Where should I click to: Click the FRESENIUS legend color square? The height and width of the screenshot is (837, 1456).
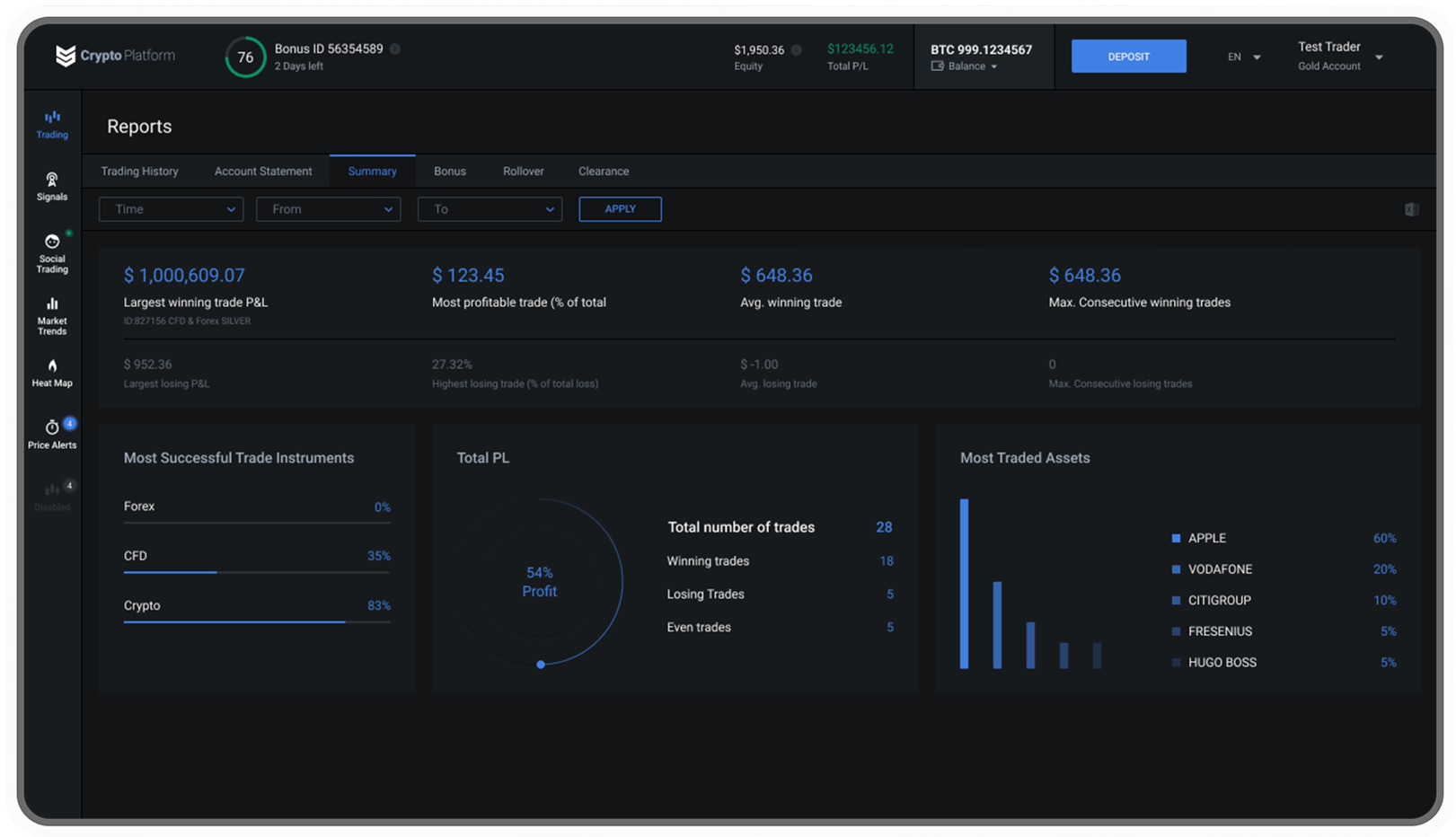pos(1176,631)
